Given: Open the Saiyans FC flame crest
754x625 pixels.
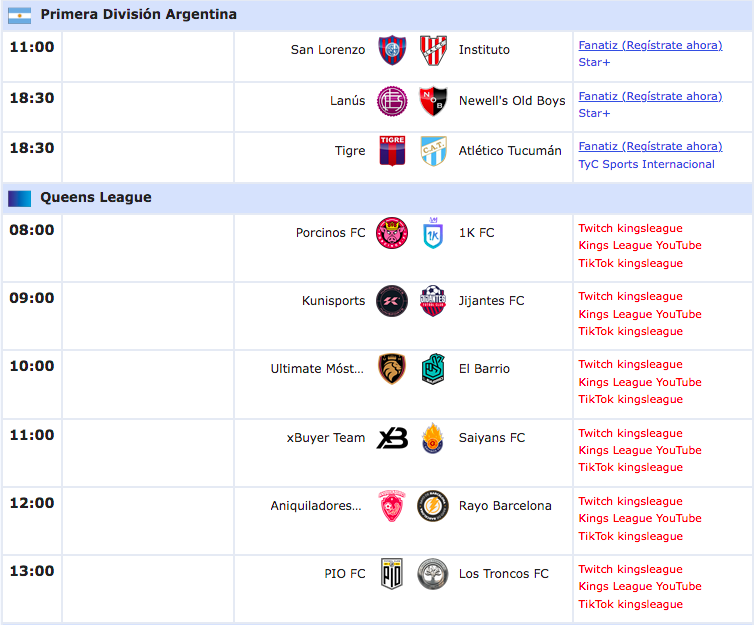Looking at the screenshot, I should pos(432,438).
